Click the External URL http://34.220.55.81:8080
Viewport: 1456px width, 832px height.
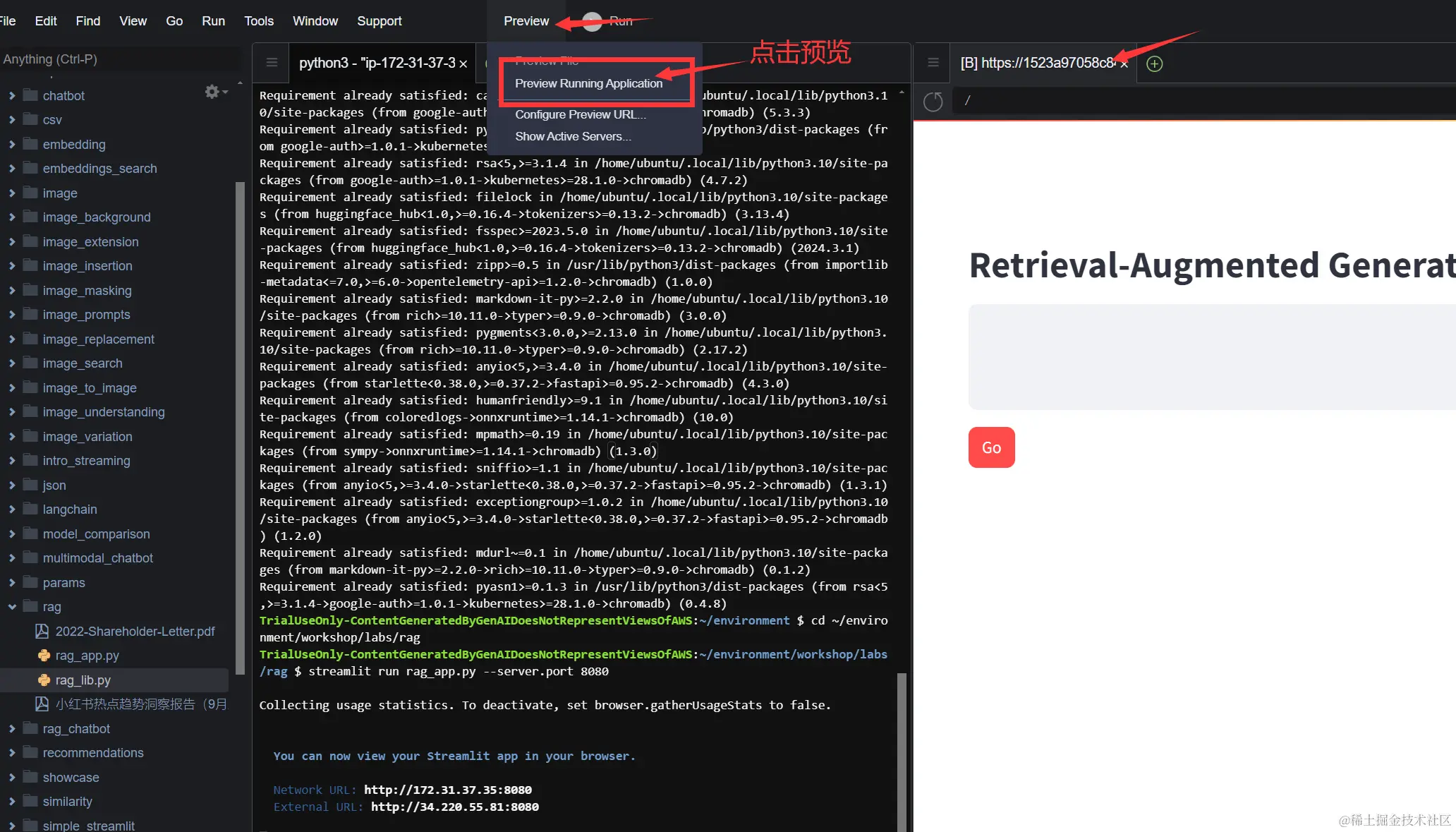click(455, 807)
